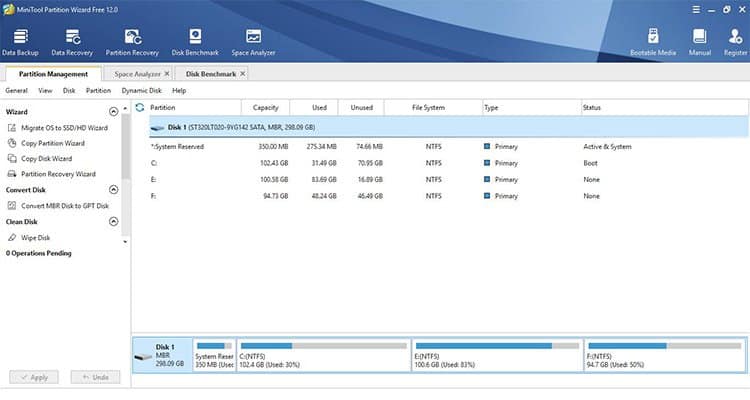Start Disk Benchmark from toolbar

[x=195, y=42]
